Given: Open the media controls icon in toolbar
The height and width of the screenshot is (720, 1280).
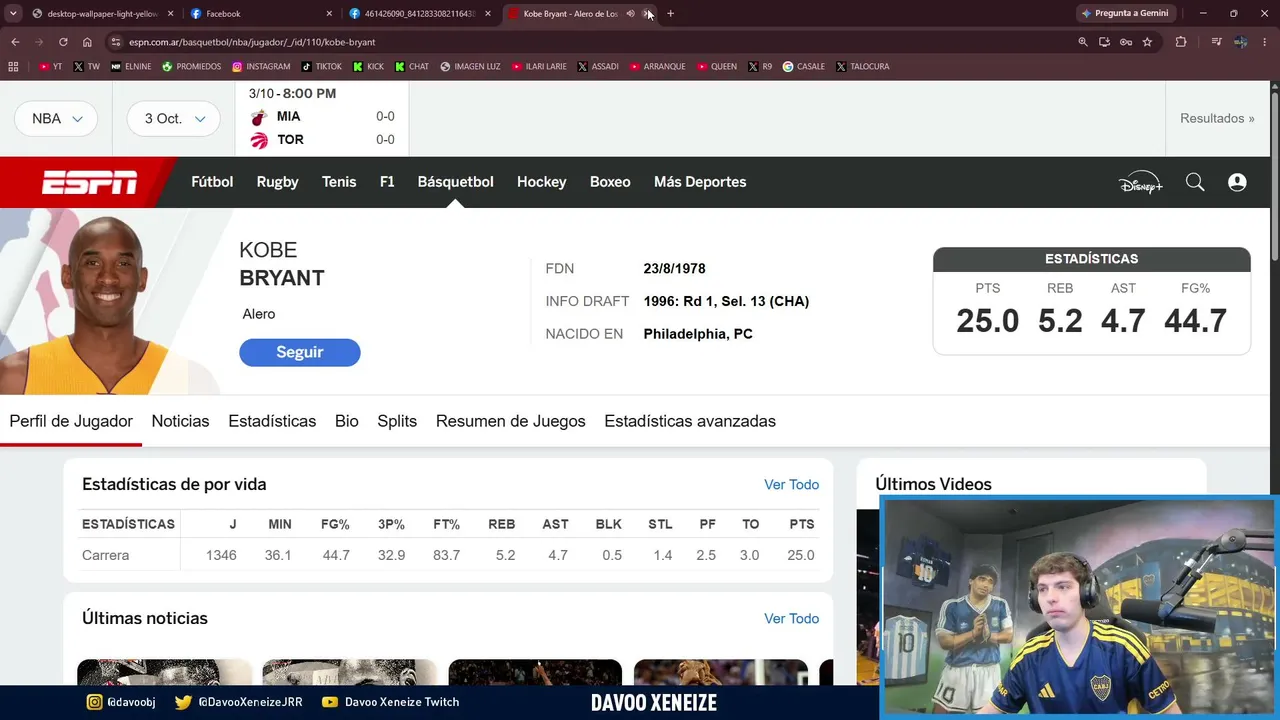Looking at the screenshot, I should [1216, 42].
